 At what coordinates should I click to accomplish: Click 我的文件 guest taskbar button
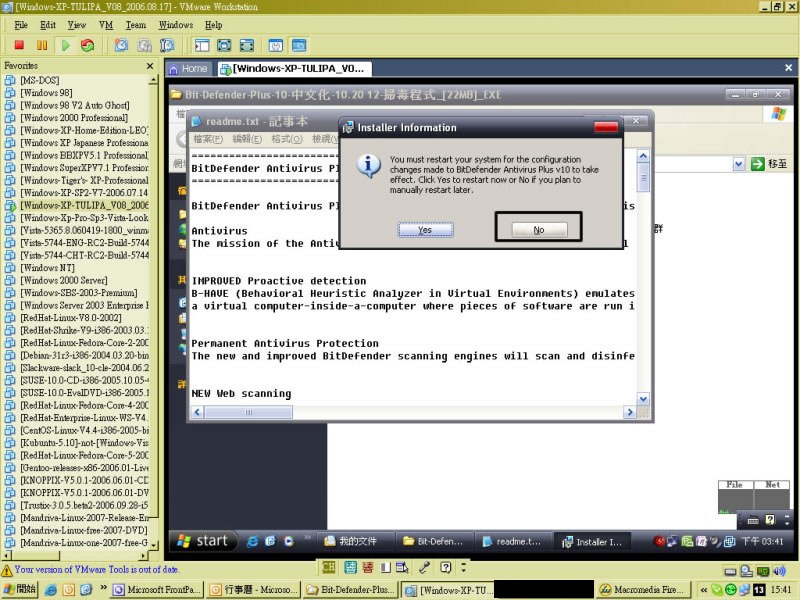click(356, 541)
